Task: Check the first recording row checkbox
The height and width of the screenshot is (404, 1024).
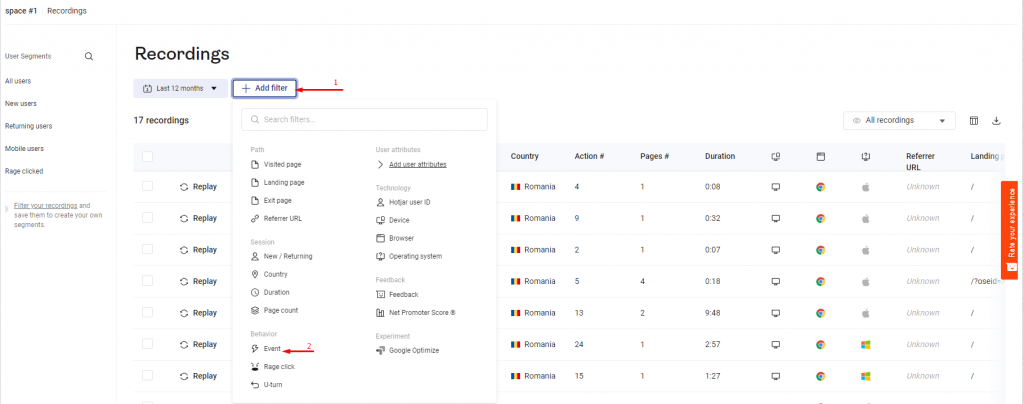Action: coord(148,187)
